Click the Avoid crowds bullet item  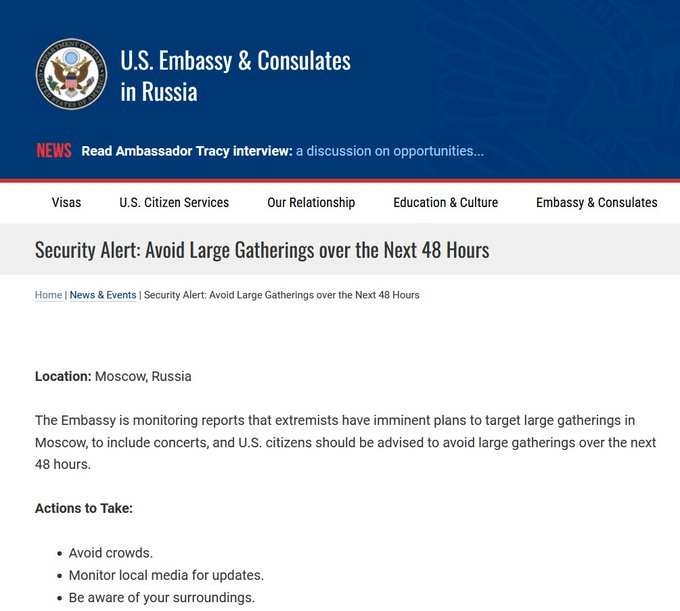(x=111, y=553)
